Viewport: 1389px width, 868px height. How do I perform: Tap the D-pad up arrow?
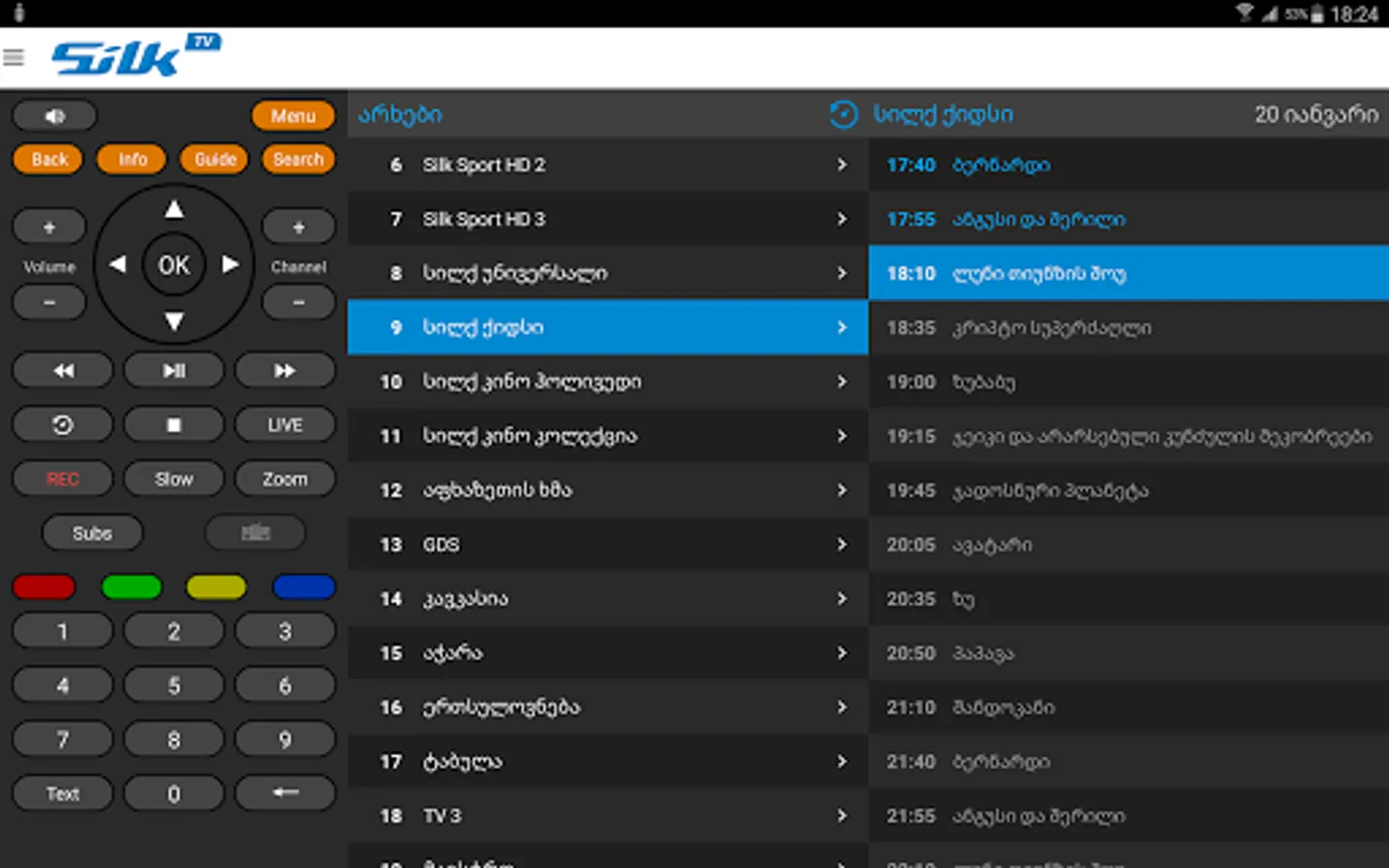pos(174,209)
